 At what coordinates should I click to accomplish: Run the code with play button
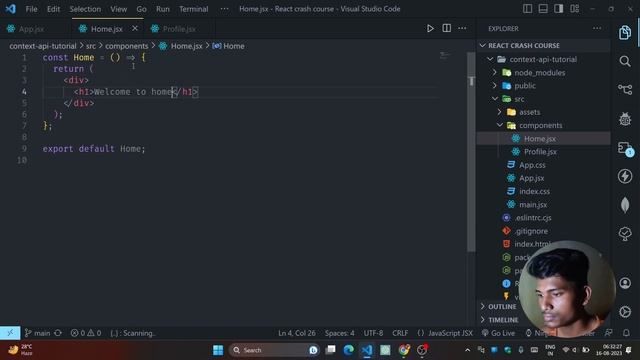[x=430, y=29]
